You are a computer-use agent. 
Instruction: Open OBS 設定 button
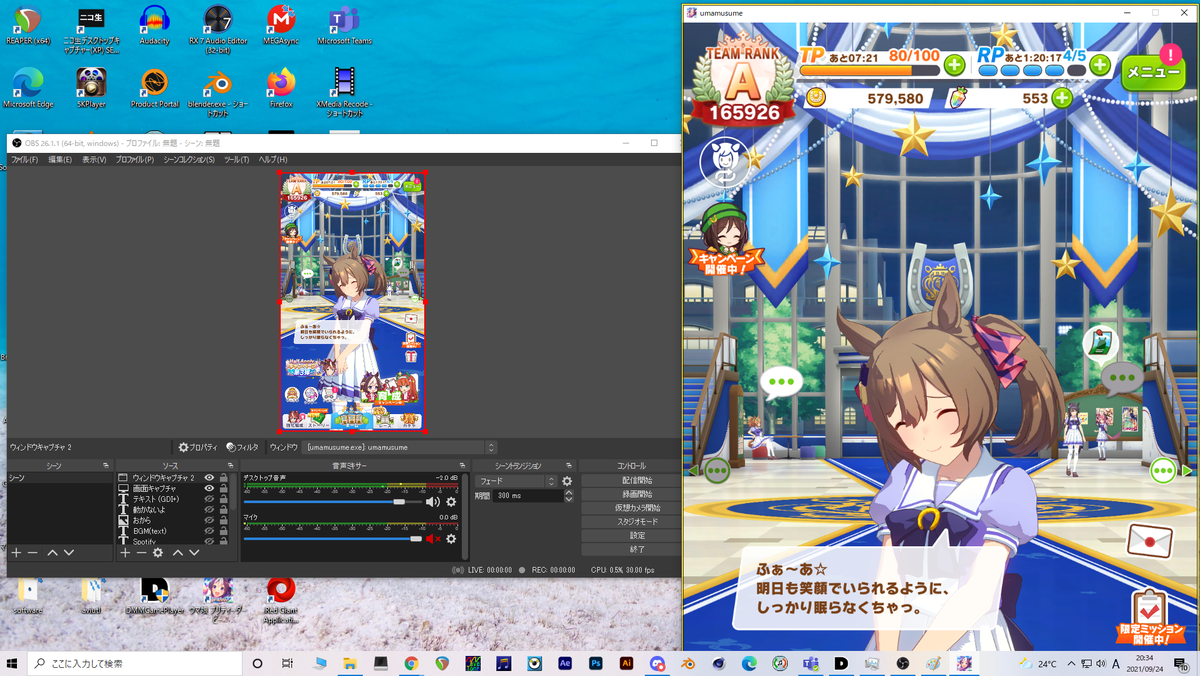(630, 535)
